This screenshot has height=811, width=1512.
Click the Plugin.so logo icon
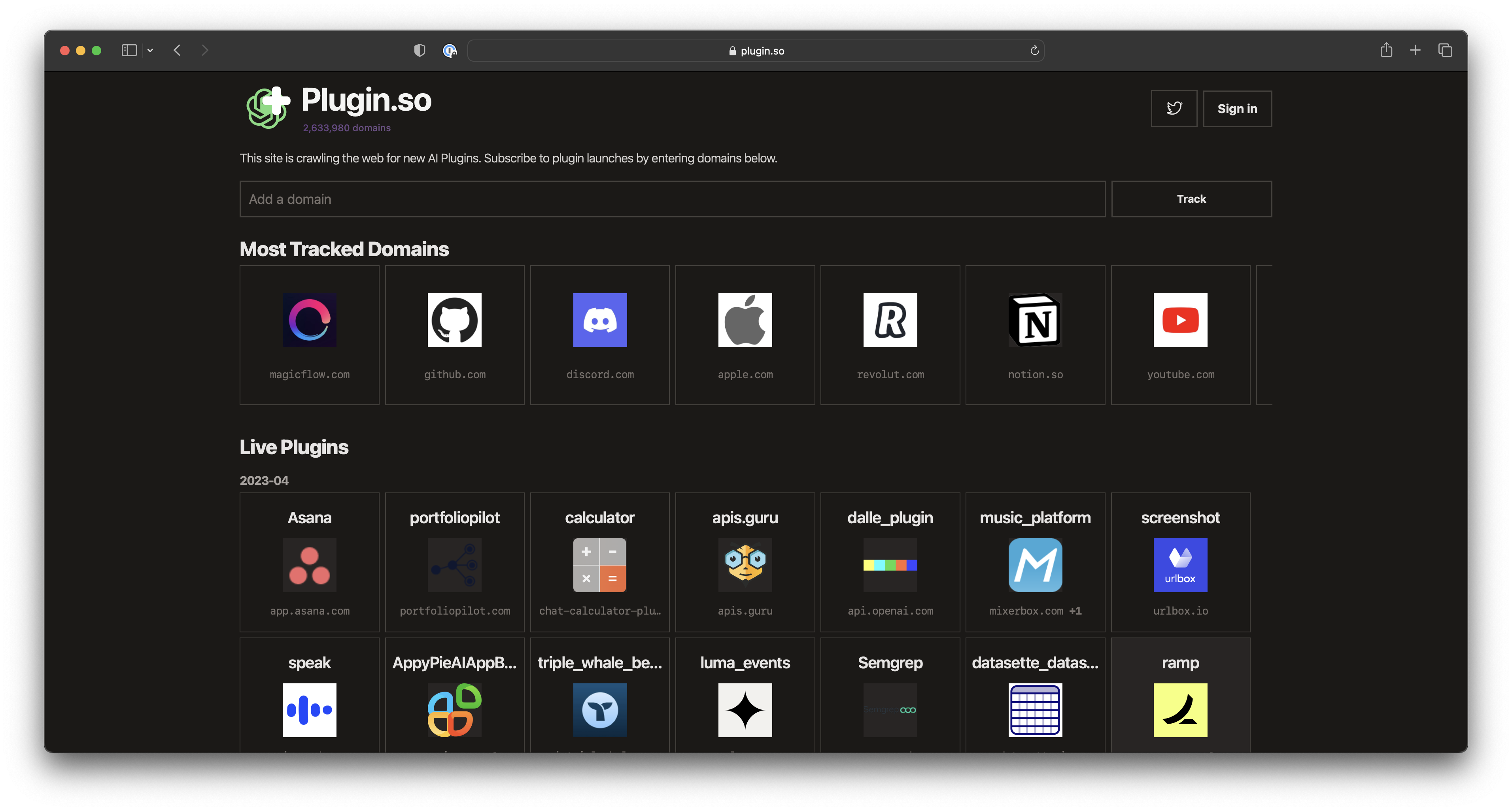tap(268, 108)
